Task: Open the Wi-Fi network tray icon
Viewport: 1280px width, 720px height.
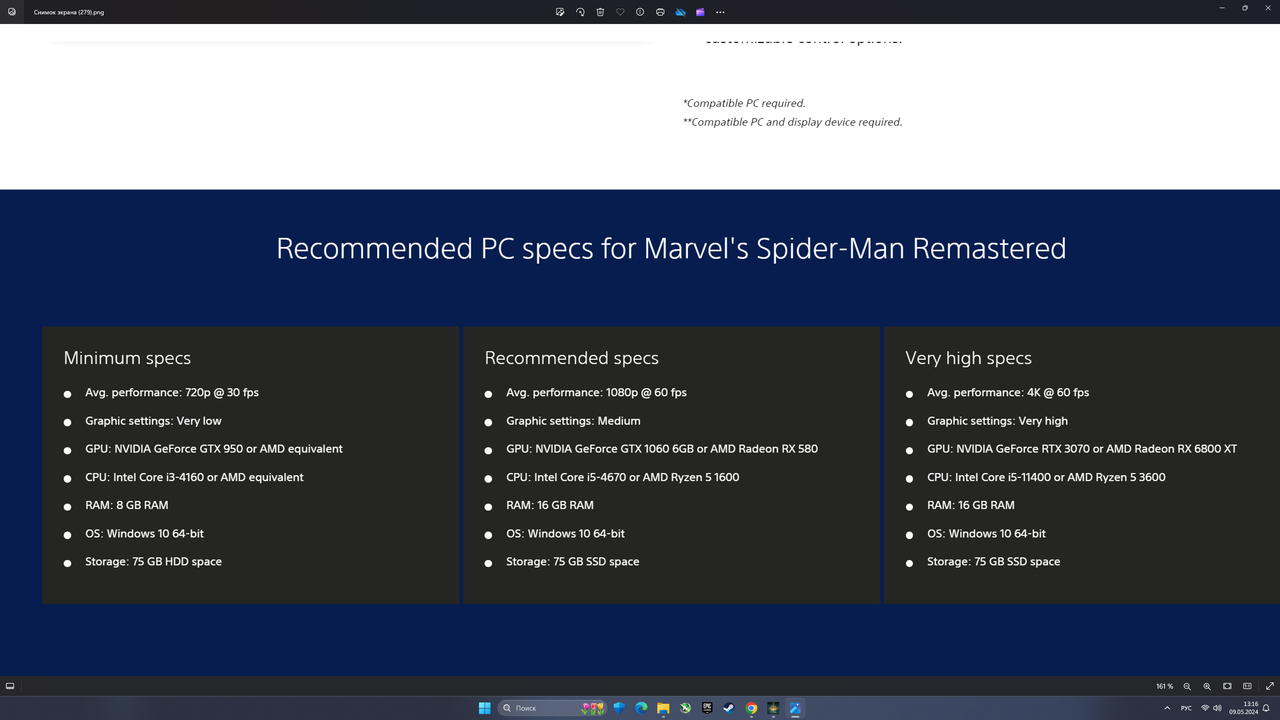Action: tap(1205, 708)
